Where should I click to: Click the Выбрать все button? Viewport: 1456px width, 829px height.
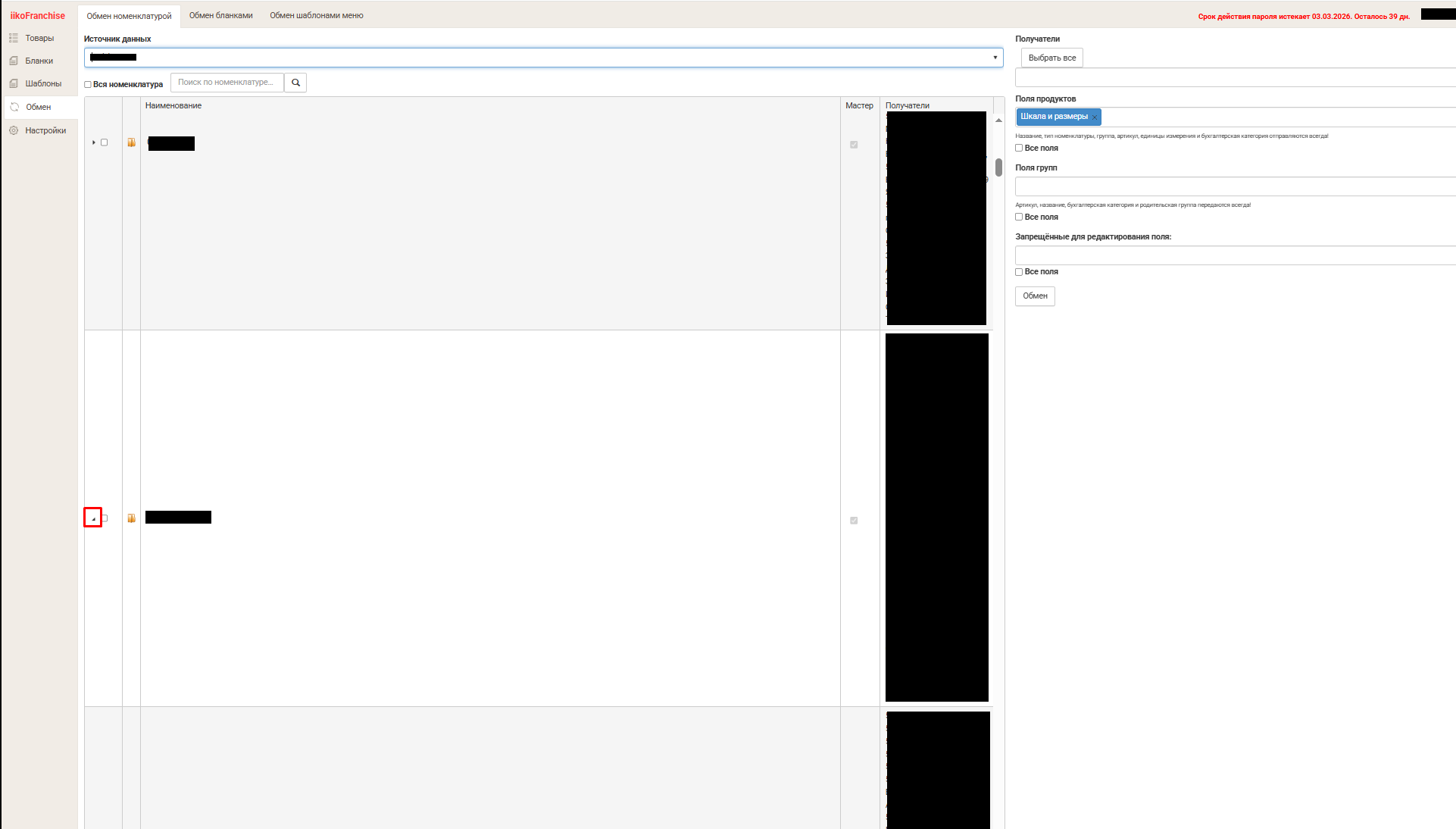click(x=1052, y=58)
